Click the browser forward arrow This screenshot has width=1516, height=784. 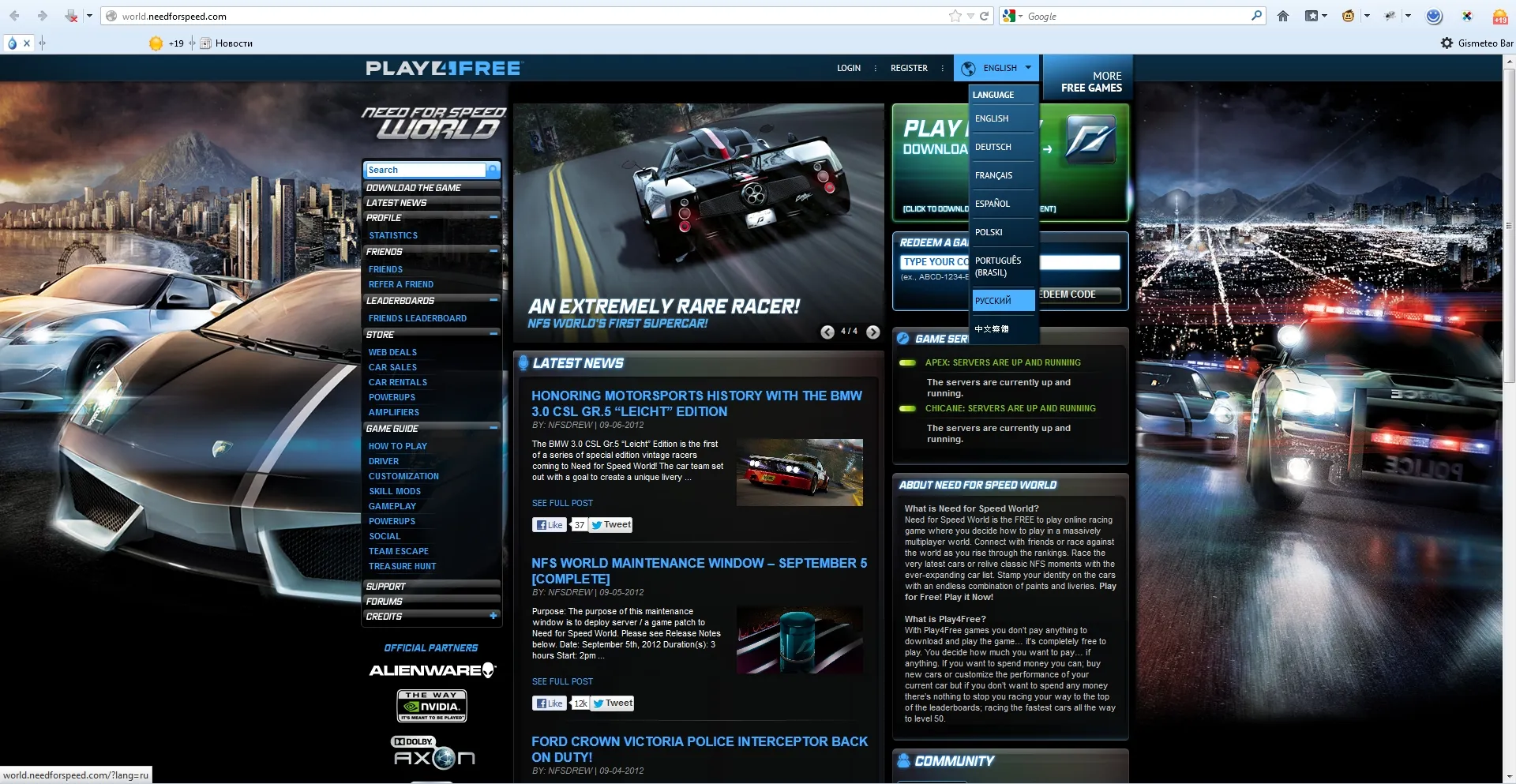(x=43, y=16)
